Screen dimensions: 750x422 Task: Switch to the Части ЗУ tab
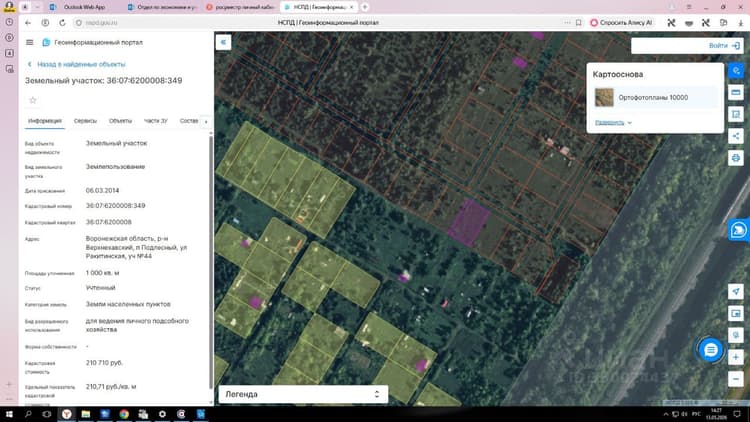(x=156, y=121)
